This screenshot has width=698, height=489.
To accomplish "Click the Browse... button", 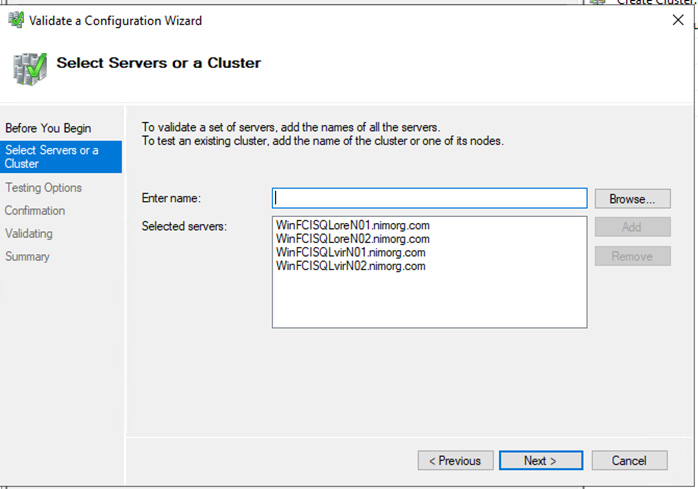I will pyautogui.click(x=632, y=199).
